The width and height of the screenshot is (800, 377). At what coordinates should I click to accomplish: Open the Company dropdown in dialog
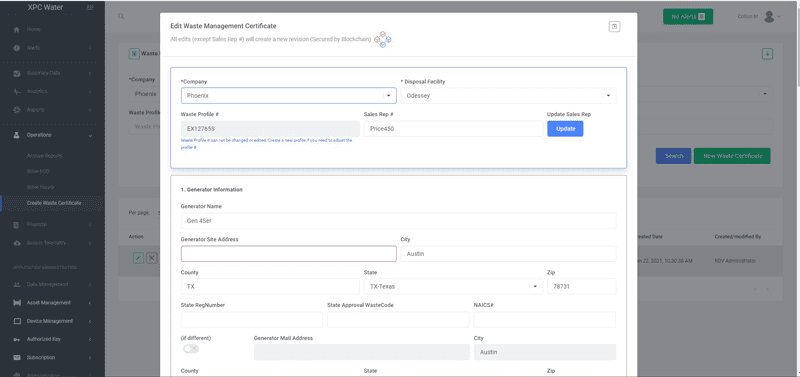pyautogui.click(x=389, y=95)
